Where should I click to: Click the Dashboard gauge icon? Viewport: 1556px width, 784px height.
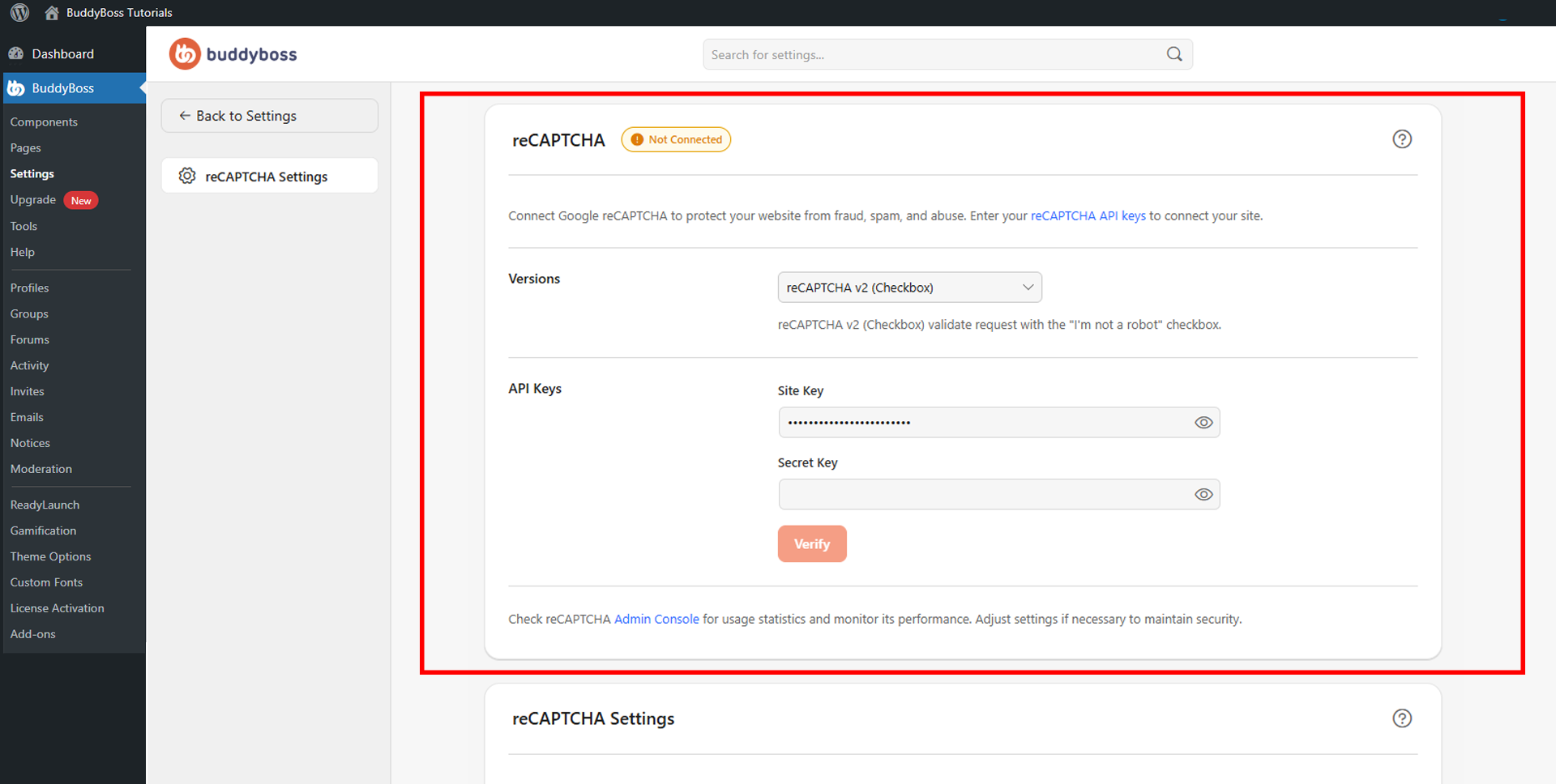coord(16,53)
